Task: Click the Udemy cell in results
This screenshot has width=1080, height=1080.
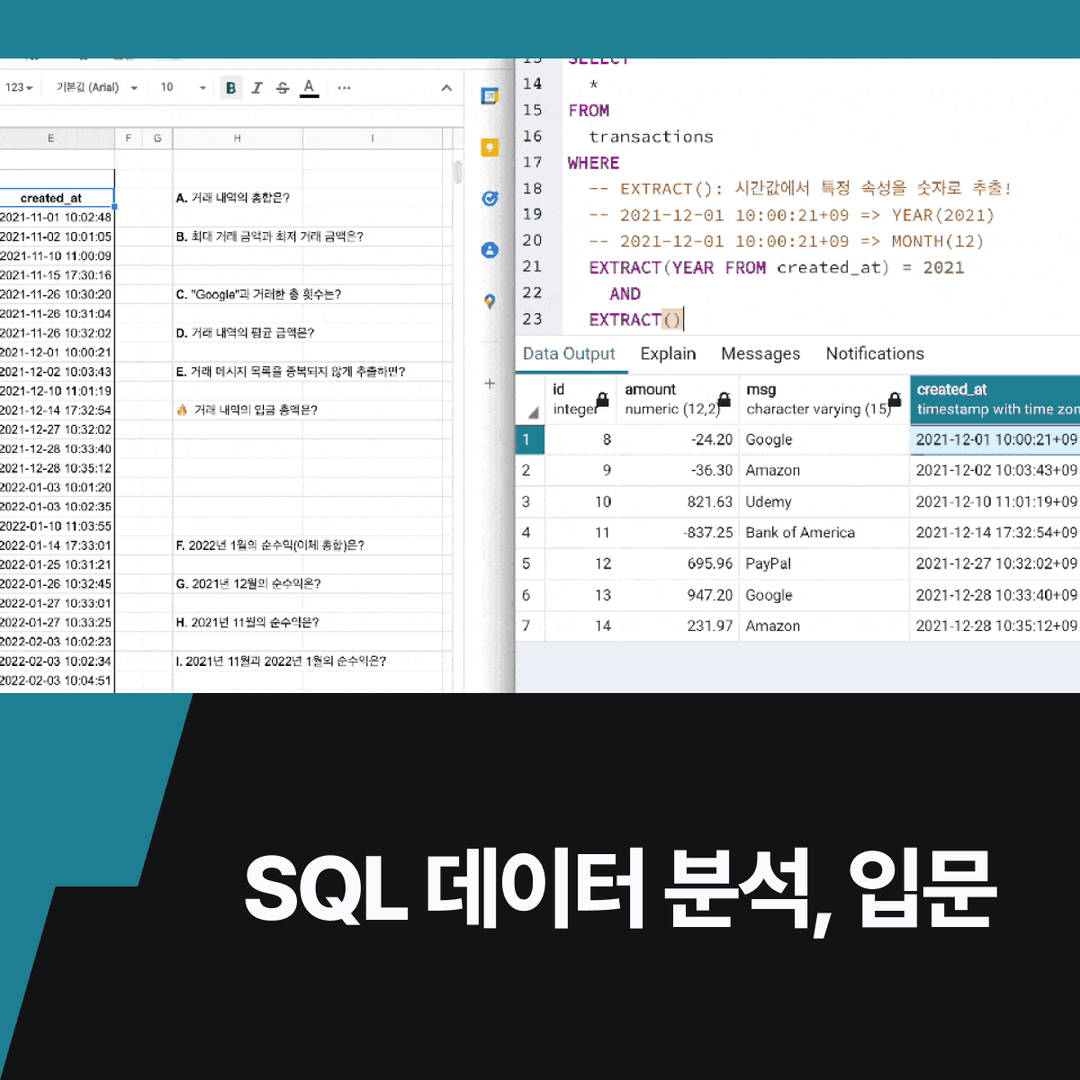Action: (824, 501)
